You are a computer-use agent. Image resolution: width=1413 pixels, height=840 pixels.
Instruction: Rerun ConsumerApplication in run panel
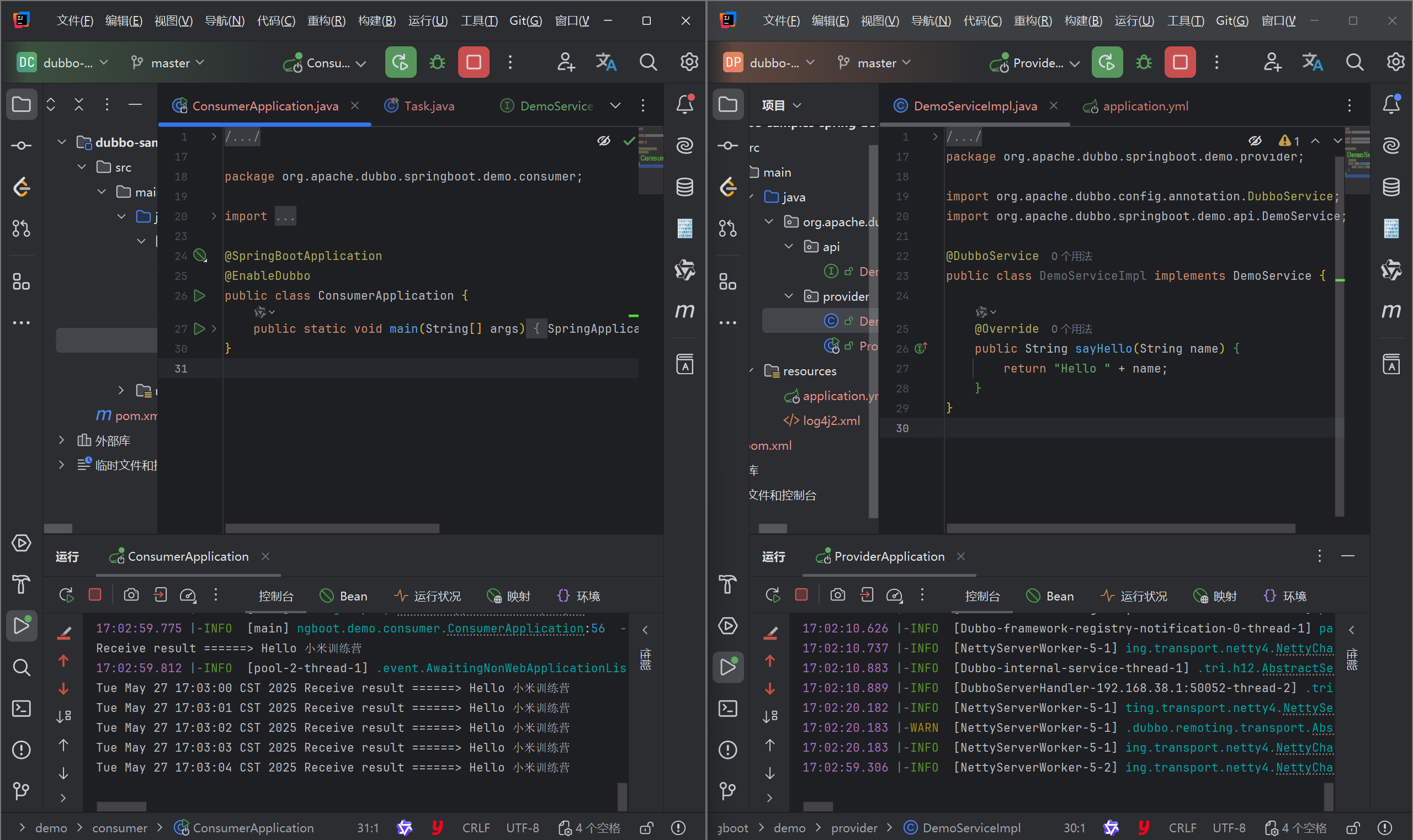(66, 595)
